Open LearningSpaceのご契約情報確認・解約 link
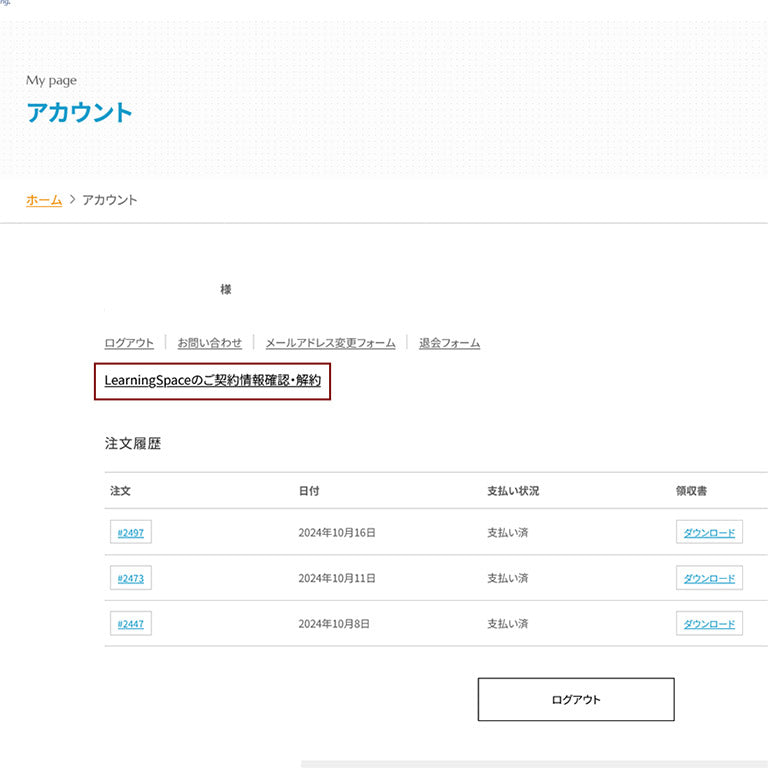The width and height of the screenshot is (768, 768). point(213,381)
